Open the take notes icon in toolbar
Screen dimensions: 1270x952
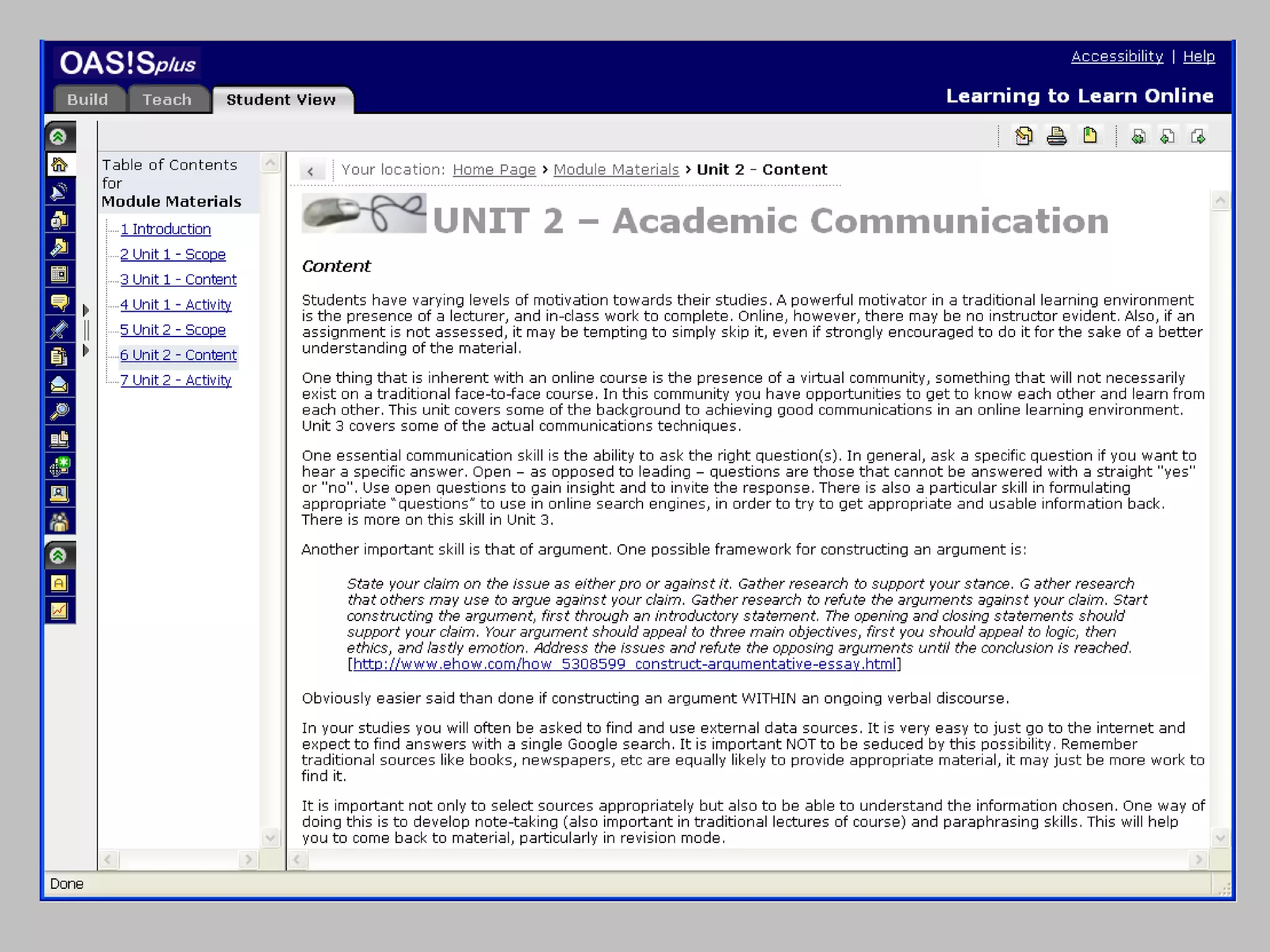coord(1024,136)
